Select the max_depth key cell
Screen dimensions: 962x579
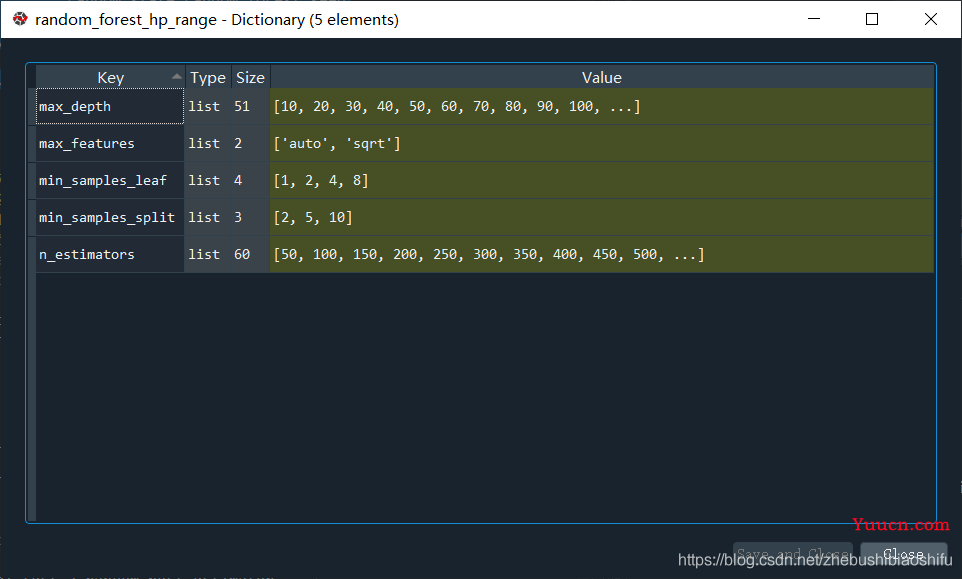pos(110,107)
